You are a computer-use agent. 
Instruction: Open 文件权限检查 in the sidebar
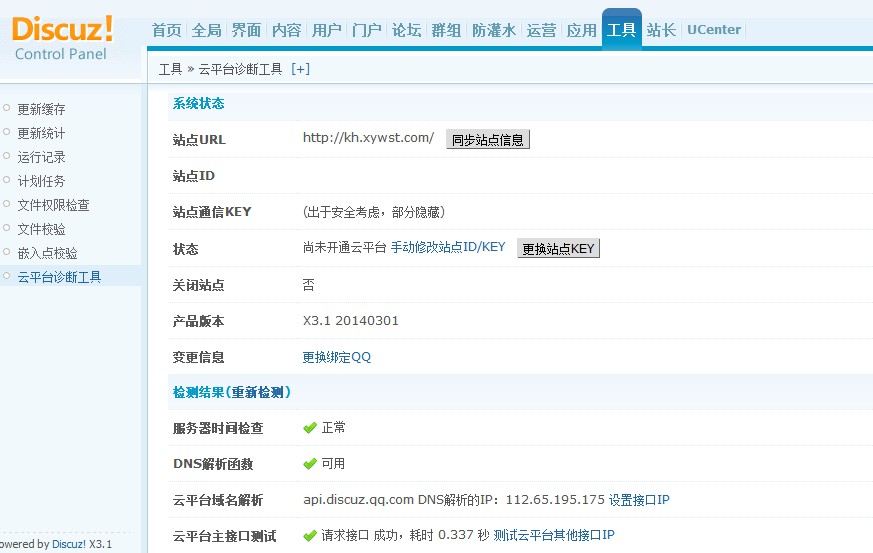click(53, 205)
